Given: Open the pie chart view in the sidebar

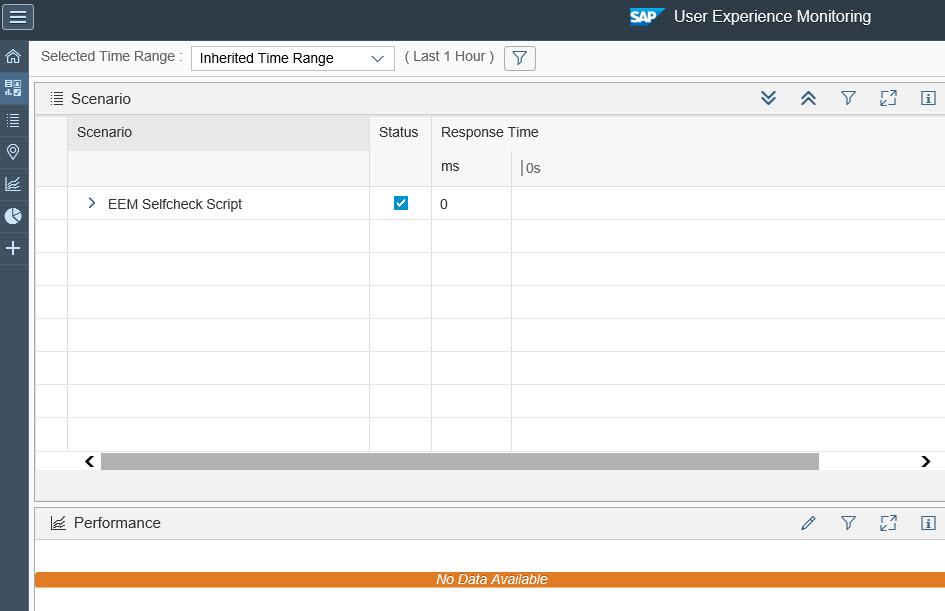Looking at the screenshot, I should click(x=13, y=216).
